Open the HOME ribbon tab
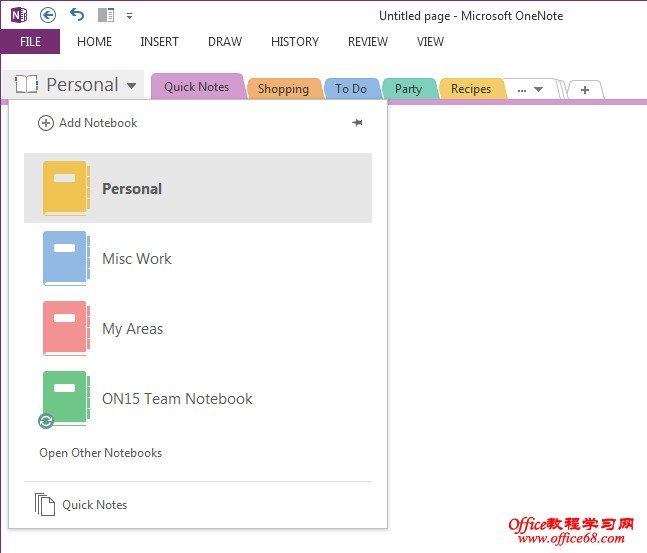 pyautogui.click(x=94, y=42)
